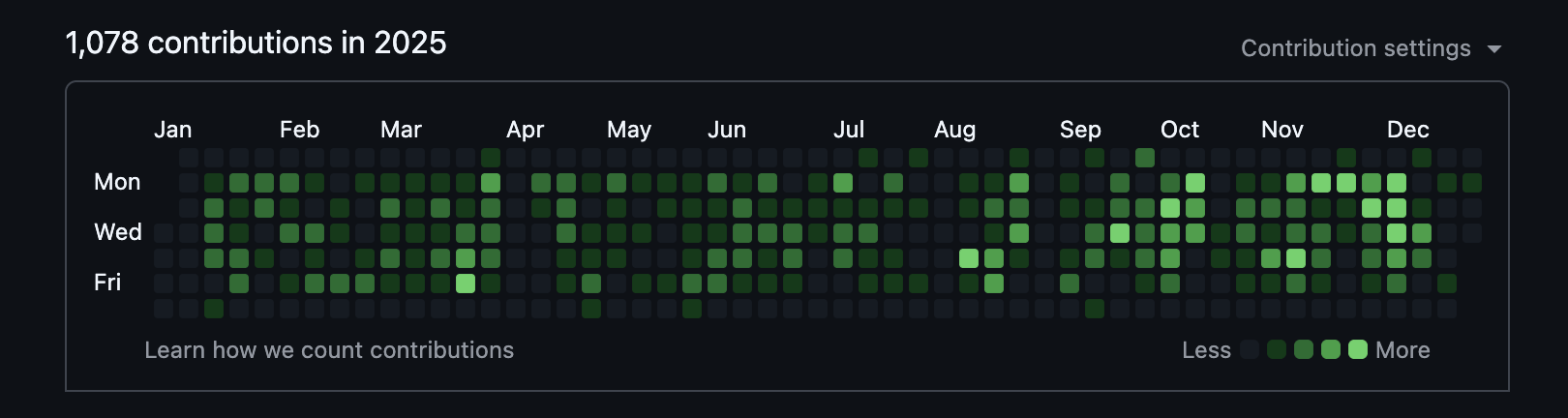Click the Jan month label
The width and height of the screenshot is (1568, 418).
coord(172,130)
